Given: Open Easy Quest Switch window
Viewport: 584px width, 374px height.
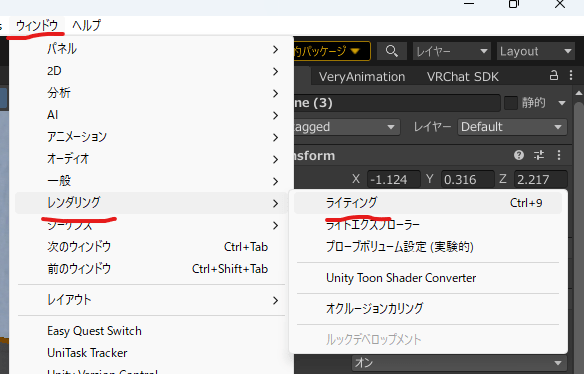Looking at the screenshot, I should [151, 331].
